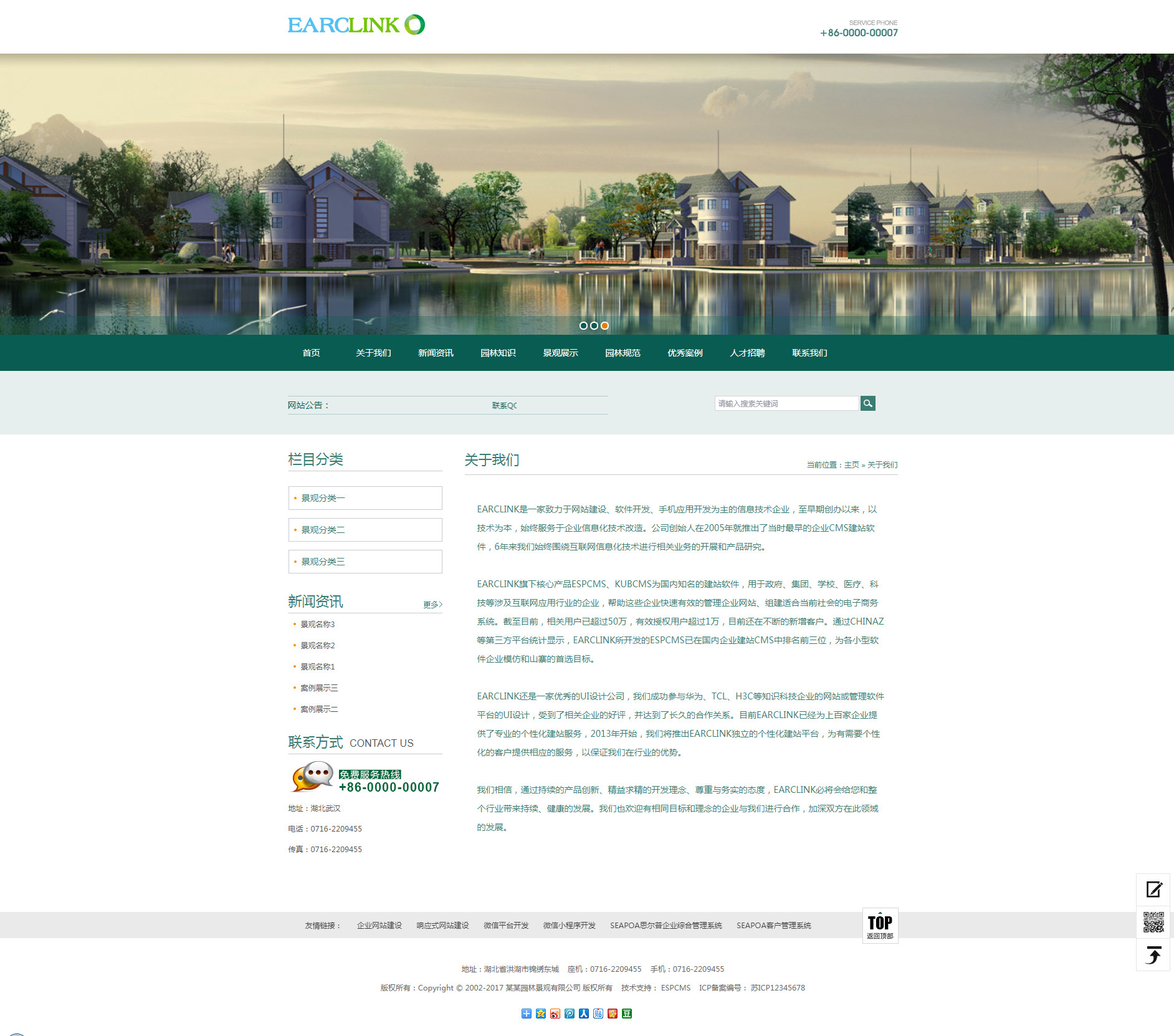Select the first banner slide dot

[583, 325]
